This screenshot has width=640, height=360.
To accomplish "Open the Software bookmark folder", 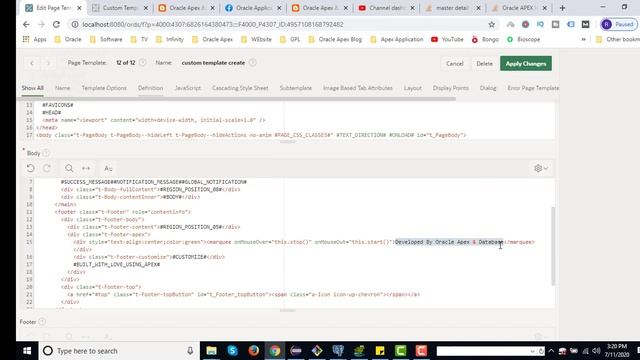I will pyautogui.click(x=106, y=39).
